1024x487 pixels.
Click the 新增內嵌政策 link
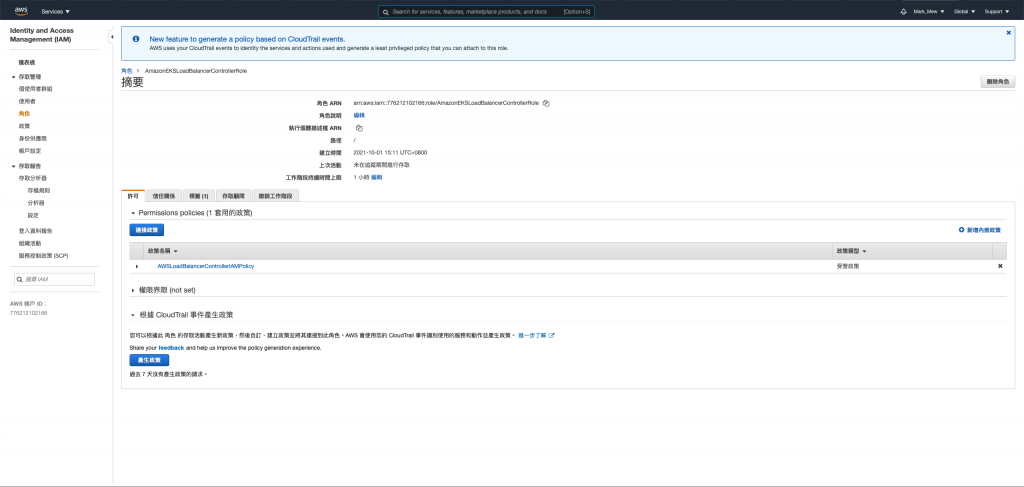coord(980,230)
